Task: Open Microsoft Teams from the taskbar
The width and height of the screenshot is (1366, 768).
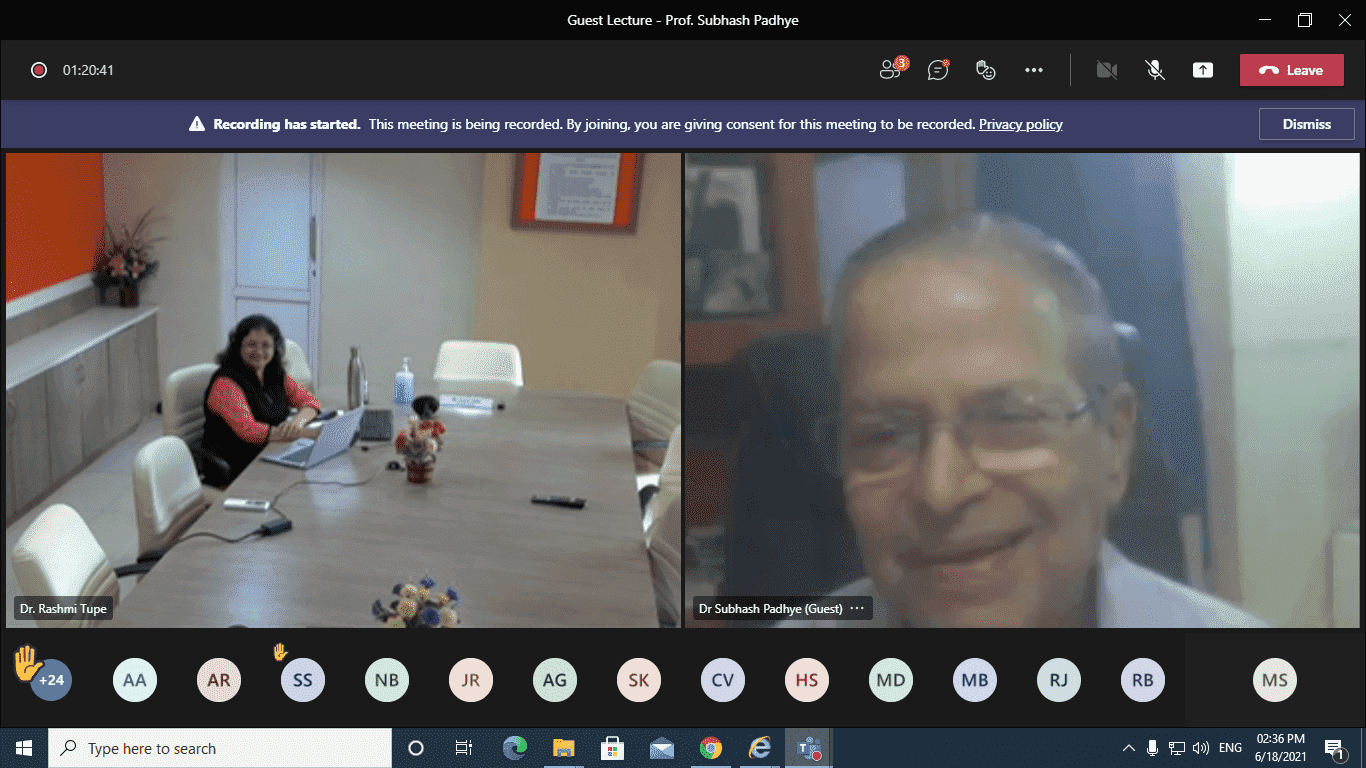Action: pos(808,748)
